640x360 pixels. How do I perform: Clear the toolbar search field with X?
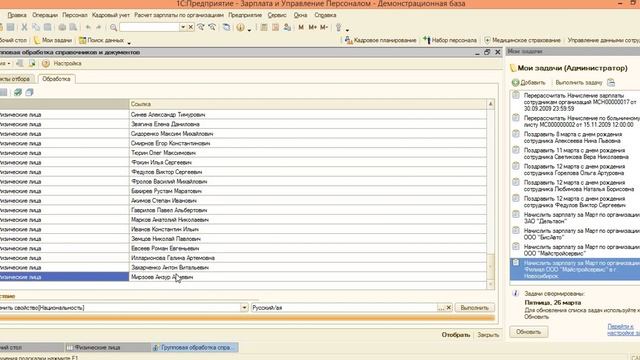tap(191, 27)
